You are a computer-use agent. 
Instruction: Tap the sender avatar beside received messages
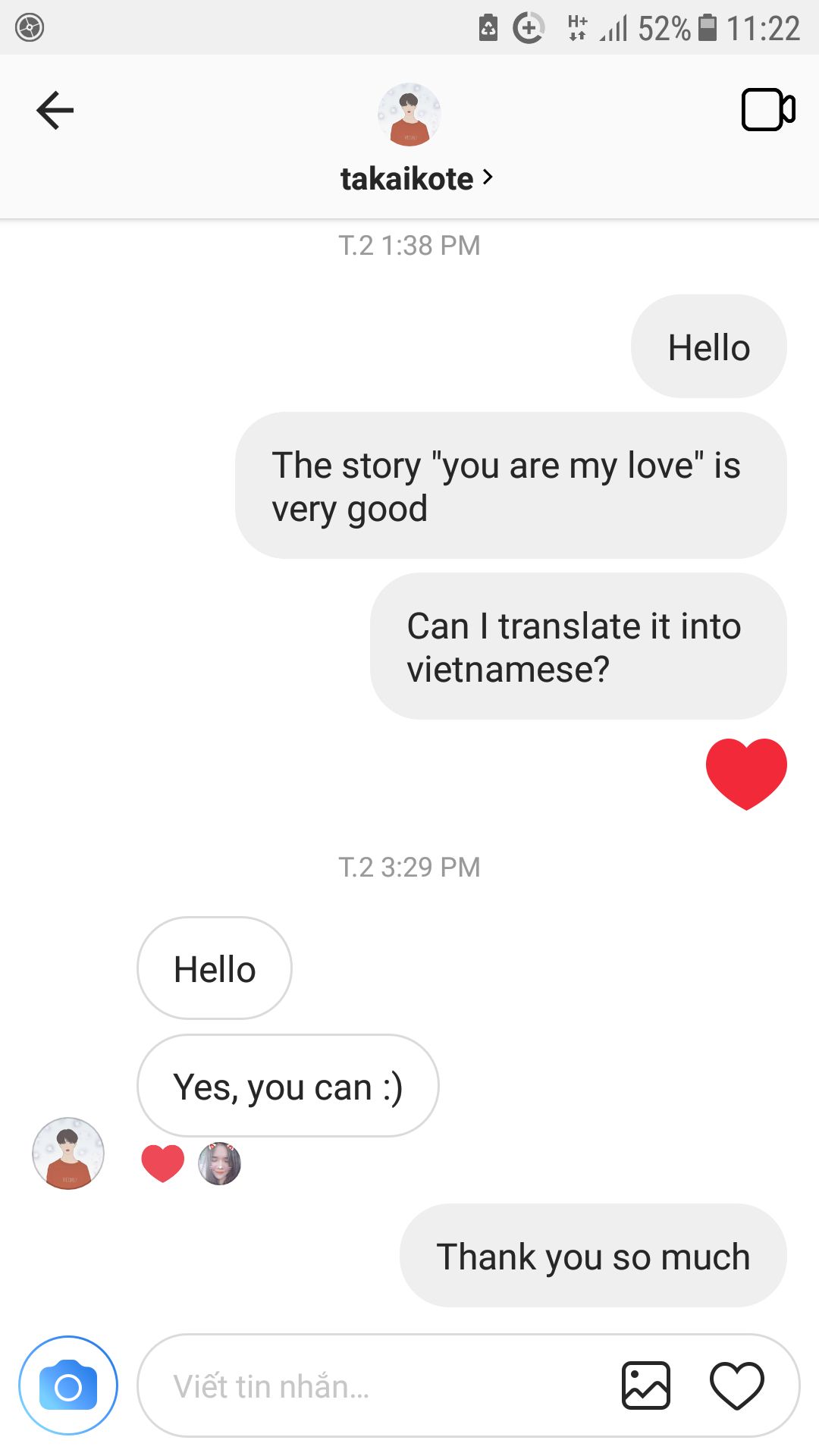pos(68,1153)
